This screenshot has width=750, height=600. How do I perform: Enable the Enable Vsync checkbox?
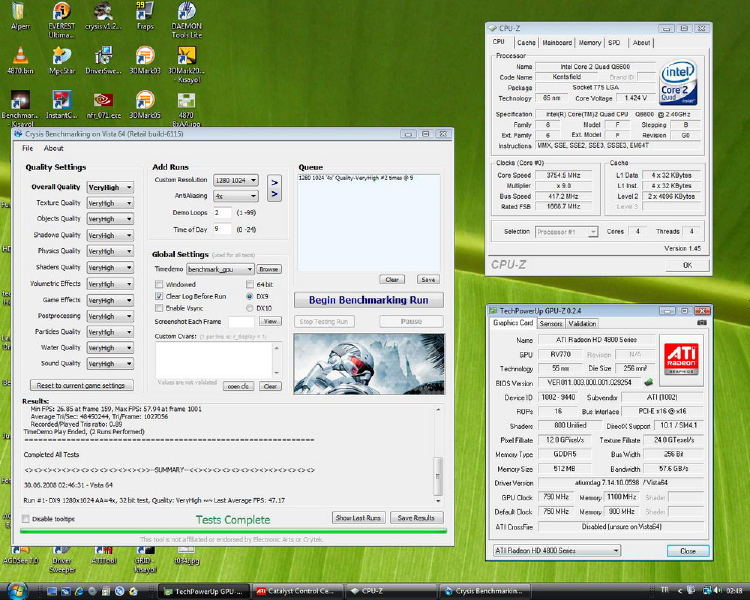tap(159, 308)
